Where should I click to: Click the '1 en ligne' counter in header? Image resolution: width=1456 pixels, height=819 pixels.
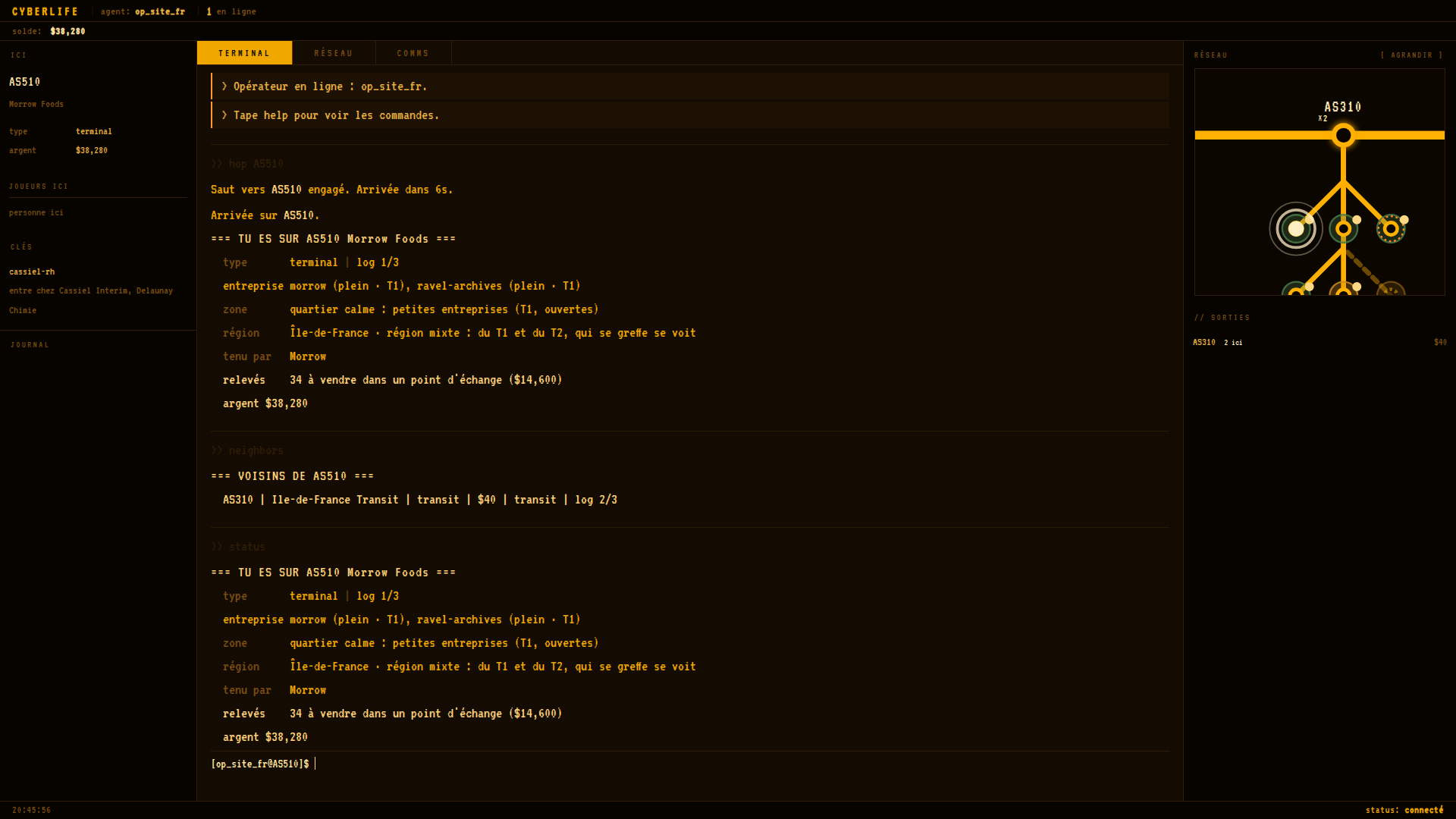[x=231, y=11]
